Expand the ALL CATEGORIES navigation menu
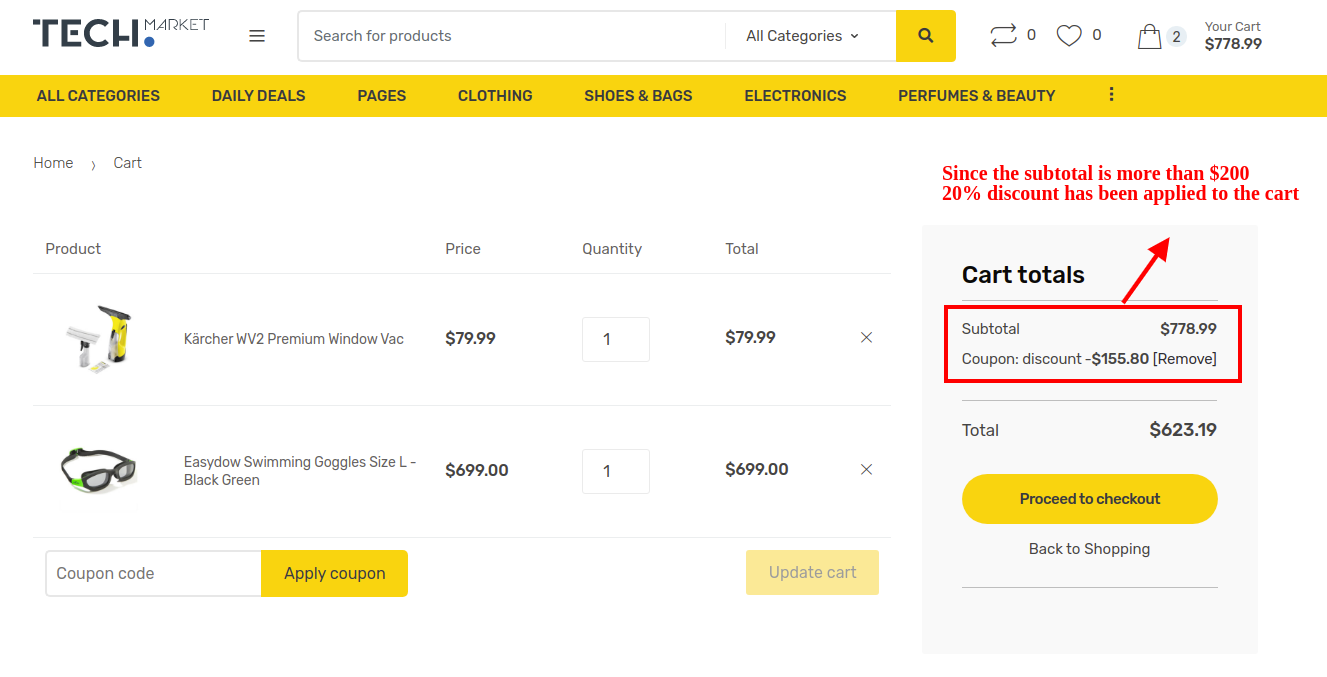Screen dimensions: 1327x677 point(97,95)
